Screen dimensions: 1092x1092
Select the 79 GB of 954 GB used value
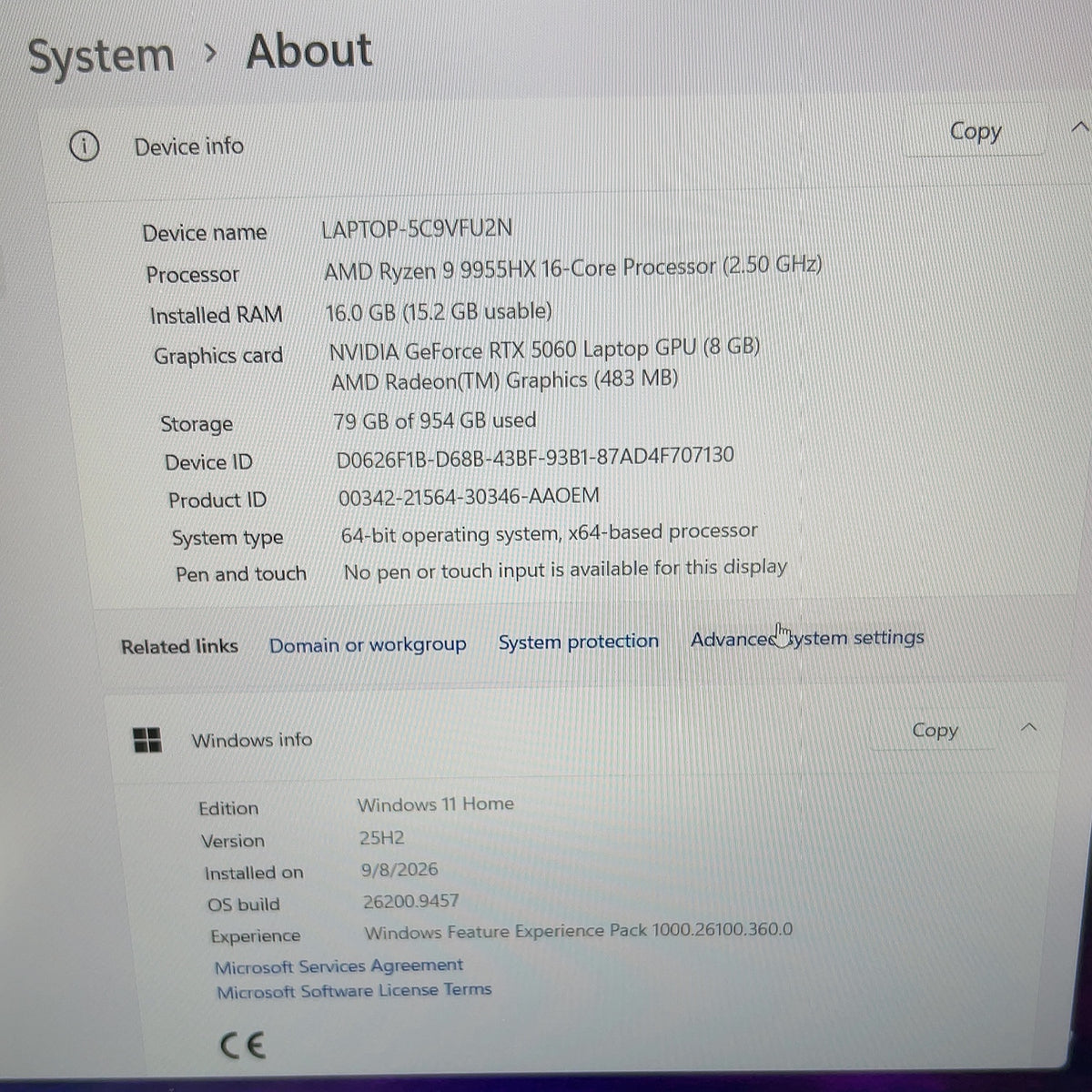tap(435, 420)
